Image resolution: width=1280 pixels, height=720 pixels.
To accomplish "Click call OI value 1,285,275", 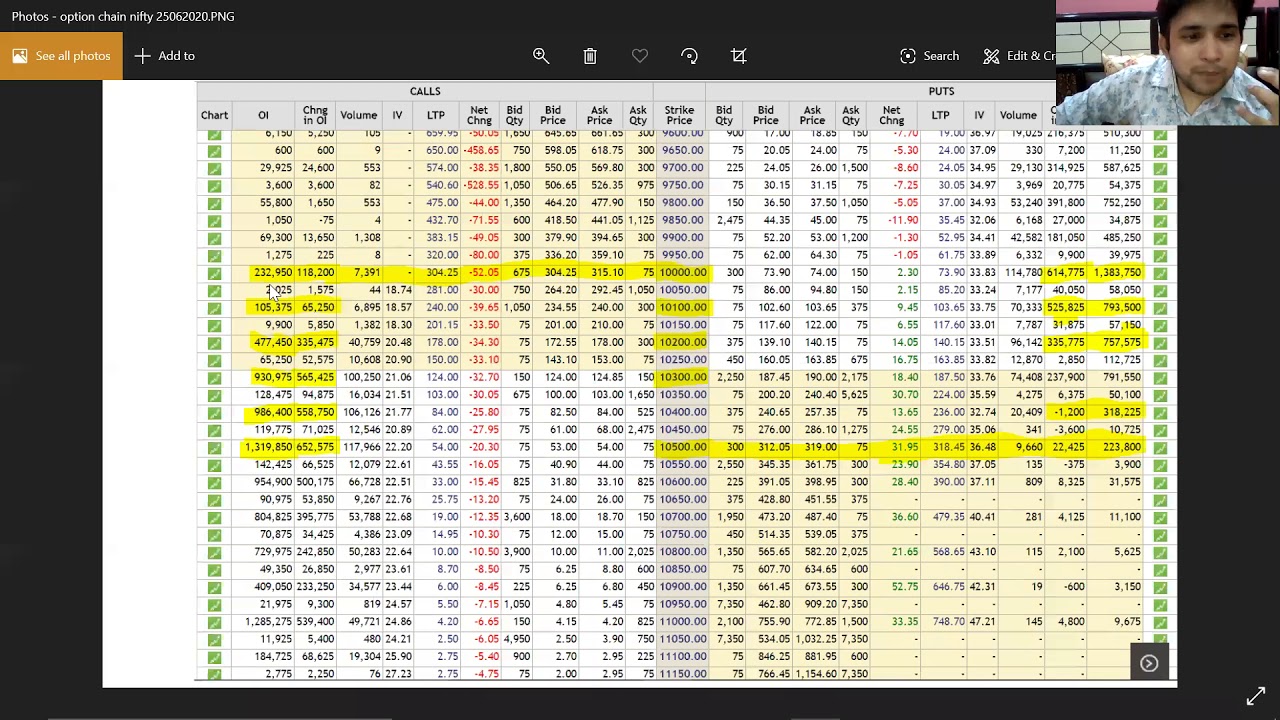I will [x=268, y=622].
